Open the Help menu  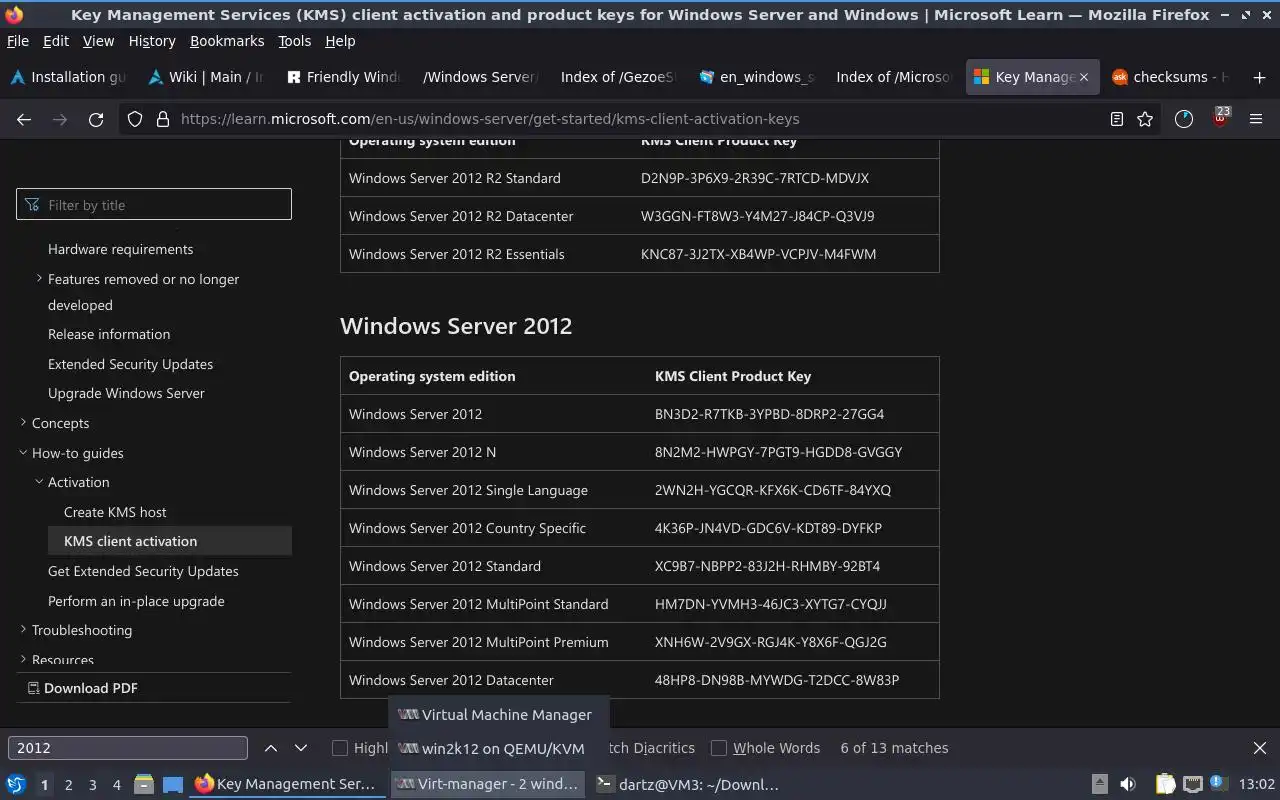(x=340, y=41)
